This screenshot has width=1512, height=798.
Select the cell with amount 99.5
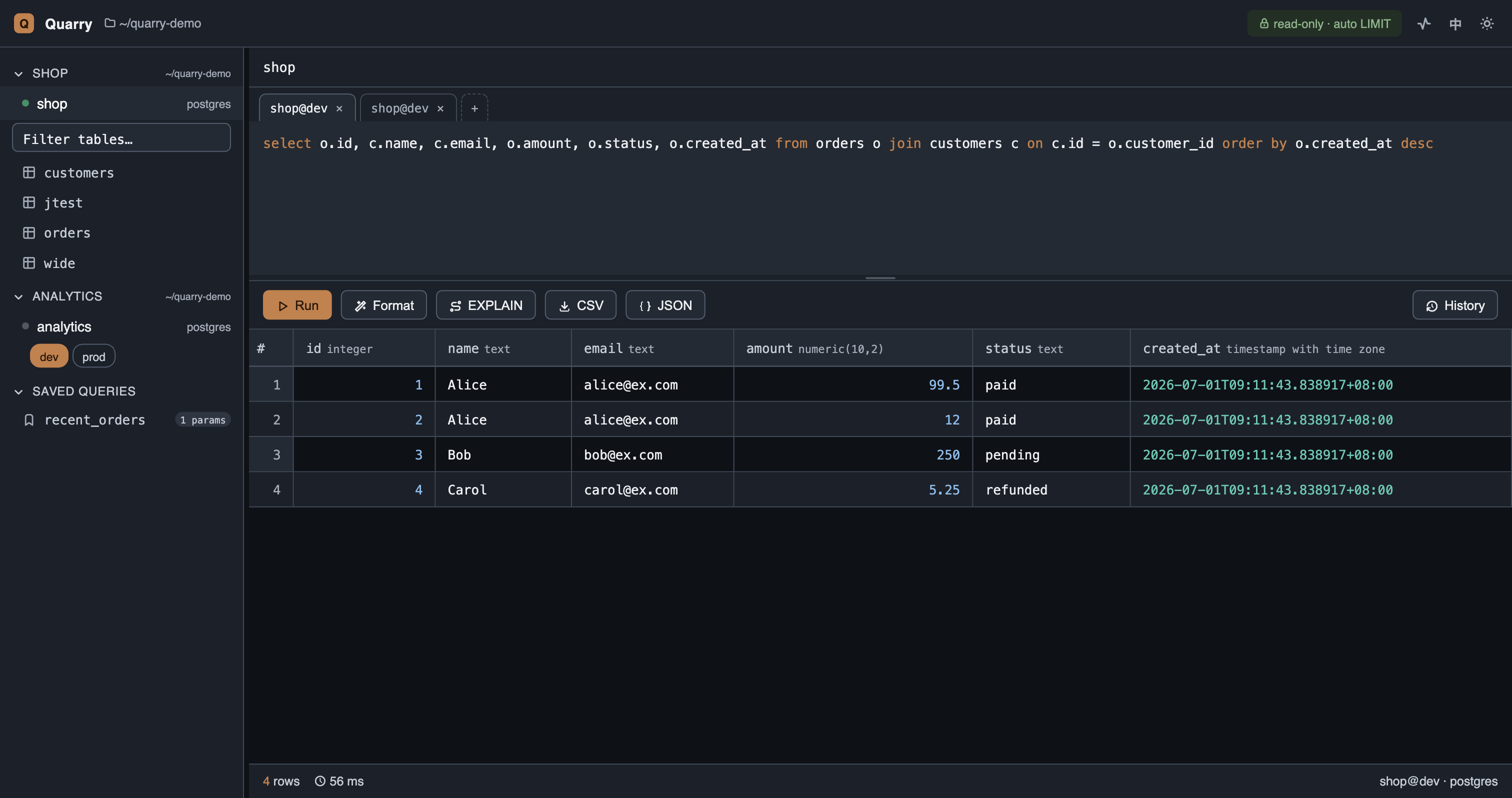(x=853, y=385)
